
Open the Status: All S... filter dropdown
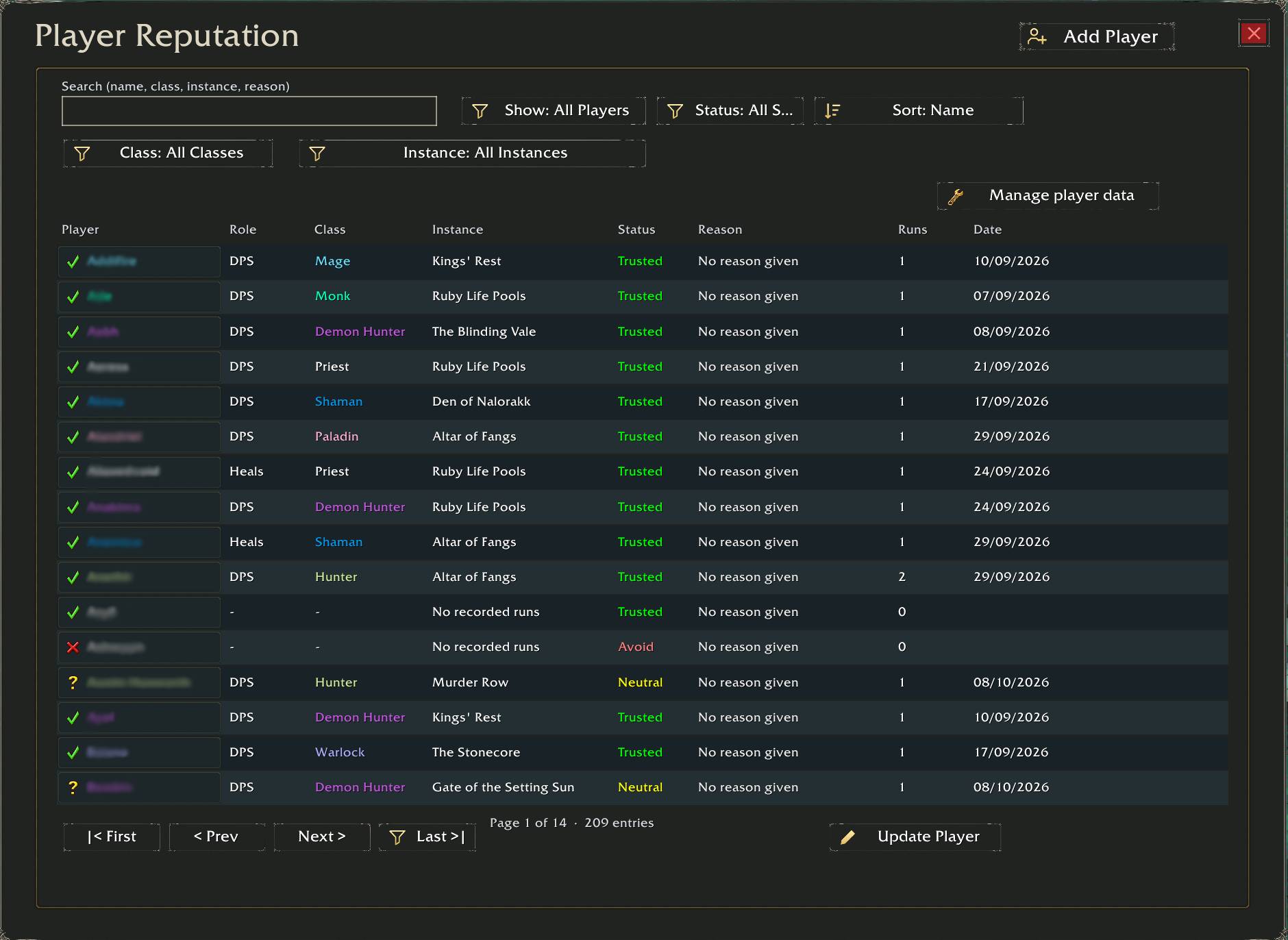[730, 111]
